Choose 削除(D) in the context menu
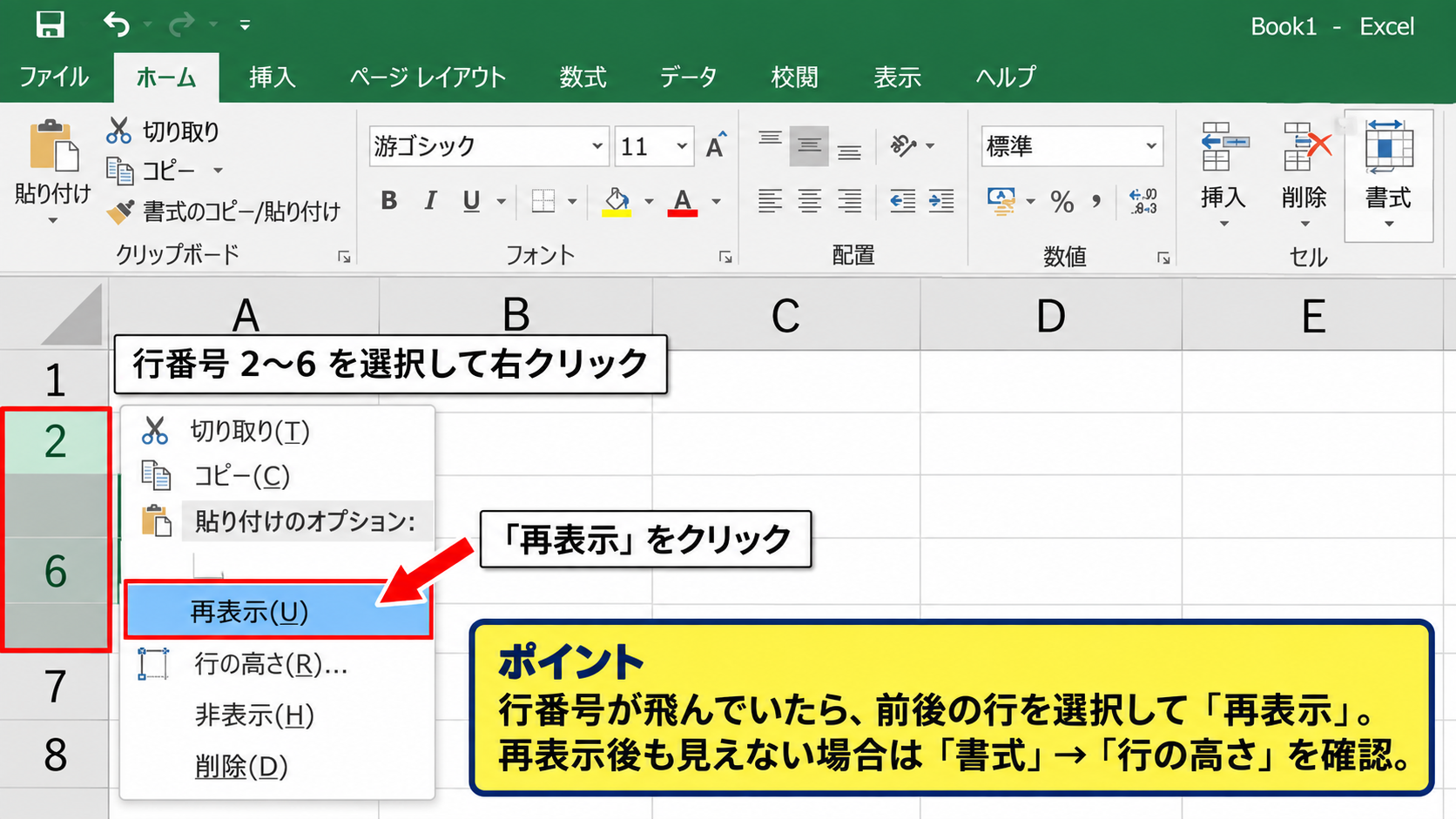Image resolution: width=1456 pixels, height=819 pixels. click(276, 767)
